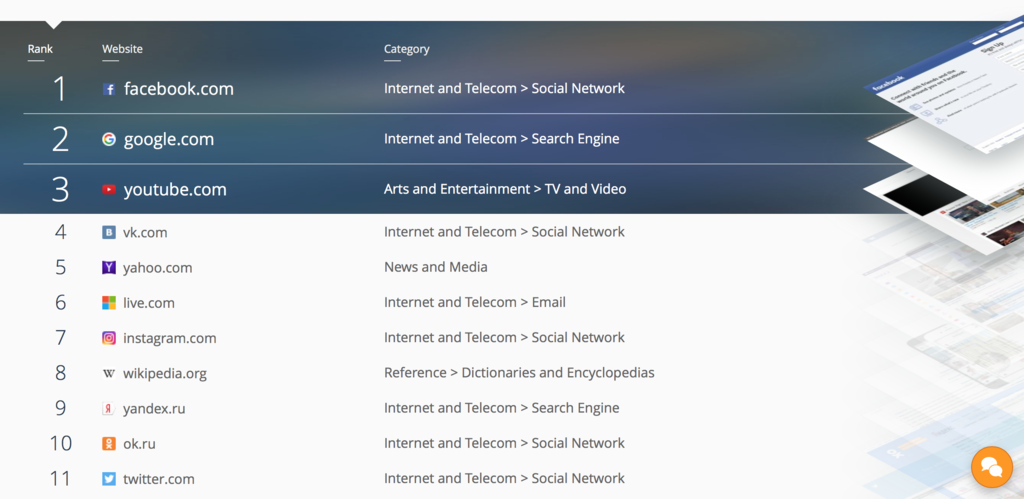
Task: Open the live.com link
Action: tap(149, 303)
